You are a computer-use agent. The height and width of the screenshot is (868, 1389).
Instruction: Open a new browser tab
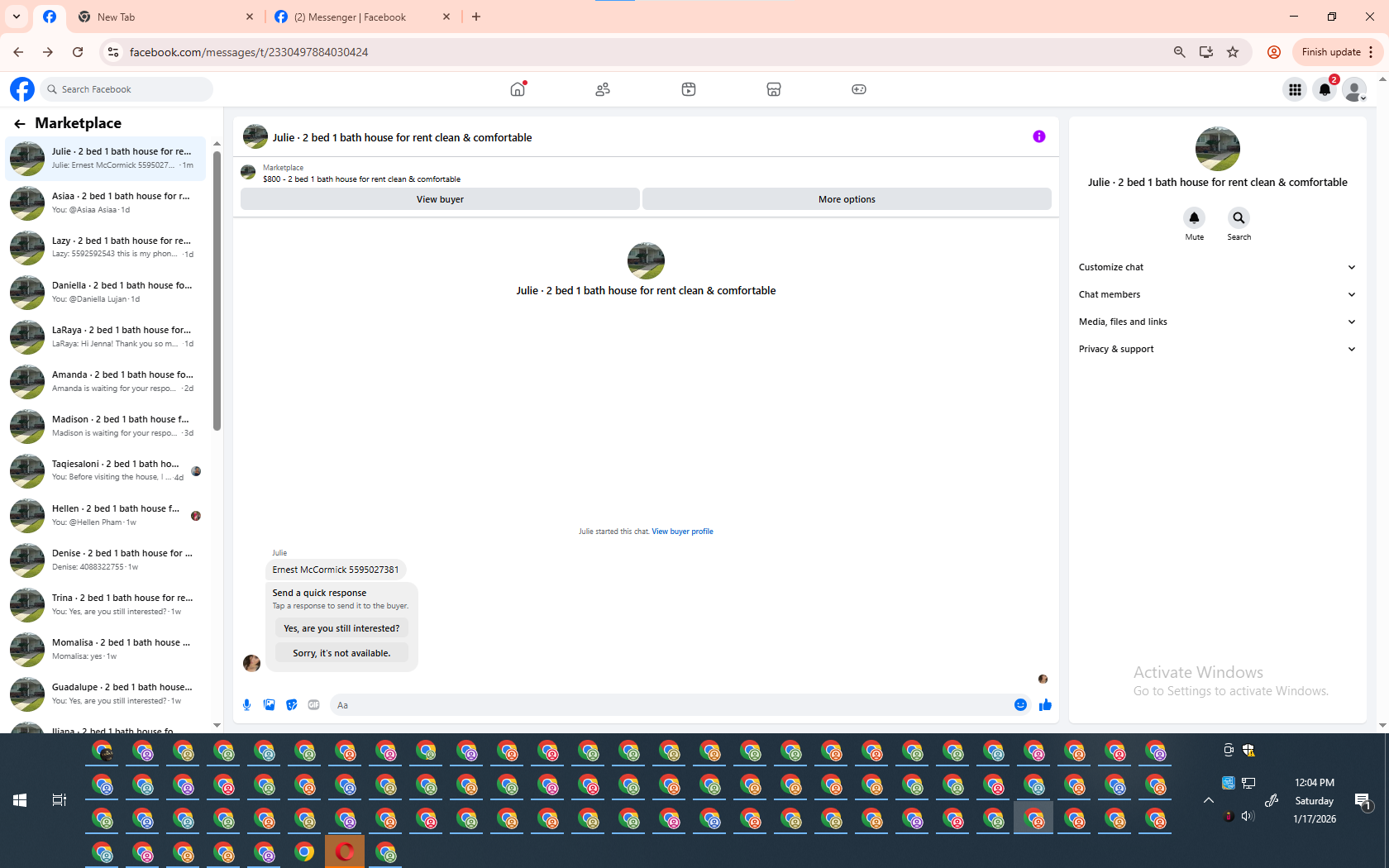tap(476, 17)
